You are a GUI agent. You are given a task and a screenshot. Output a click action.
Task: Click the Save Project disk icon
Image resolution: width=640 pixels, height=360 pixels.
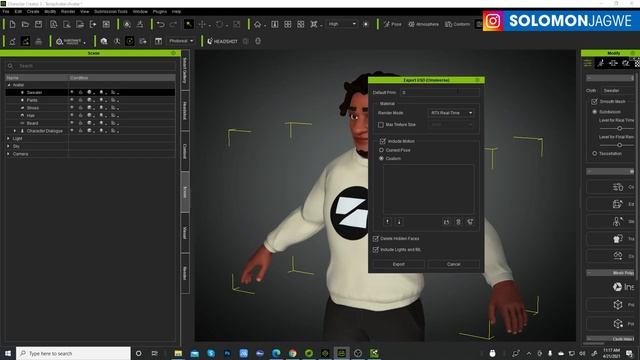coord(38,24)
